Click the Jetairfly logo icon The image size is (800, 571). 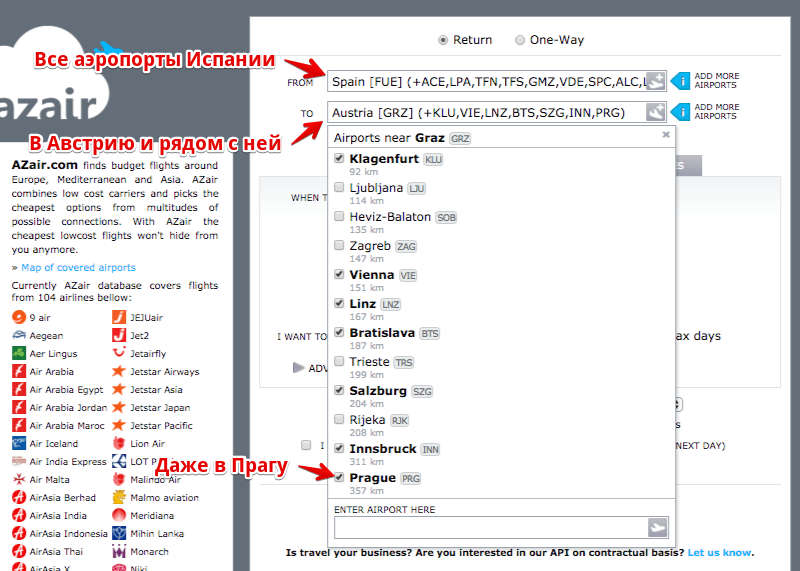click(119, 353)
